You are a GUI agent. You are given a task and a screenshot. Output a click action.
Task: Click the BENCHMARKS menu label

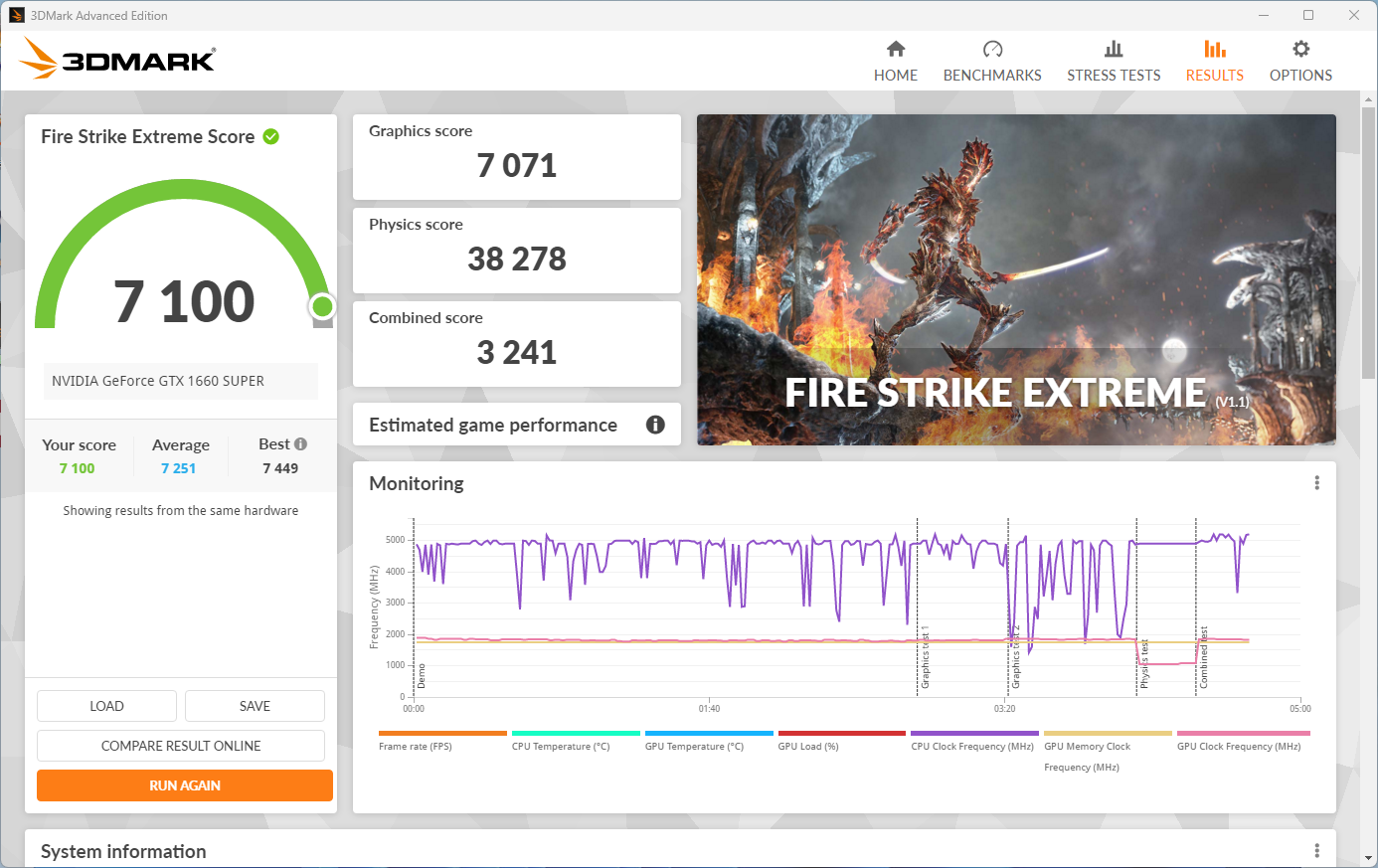[992, 76]
